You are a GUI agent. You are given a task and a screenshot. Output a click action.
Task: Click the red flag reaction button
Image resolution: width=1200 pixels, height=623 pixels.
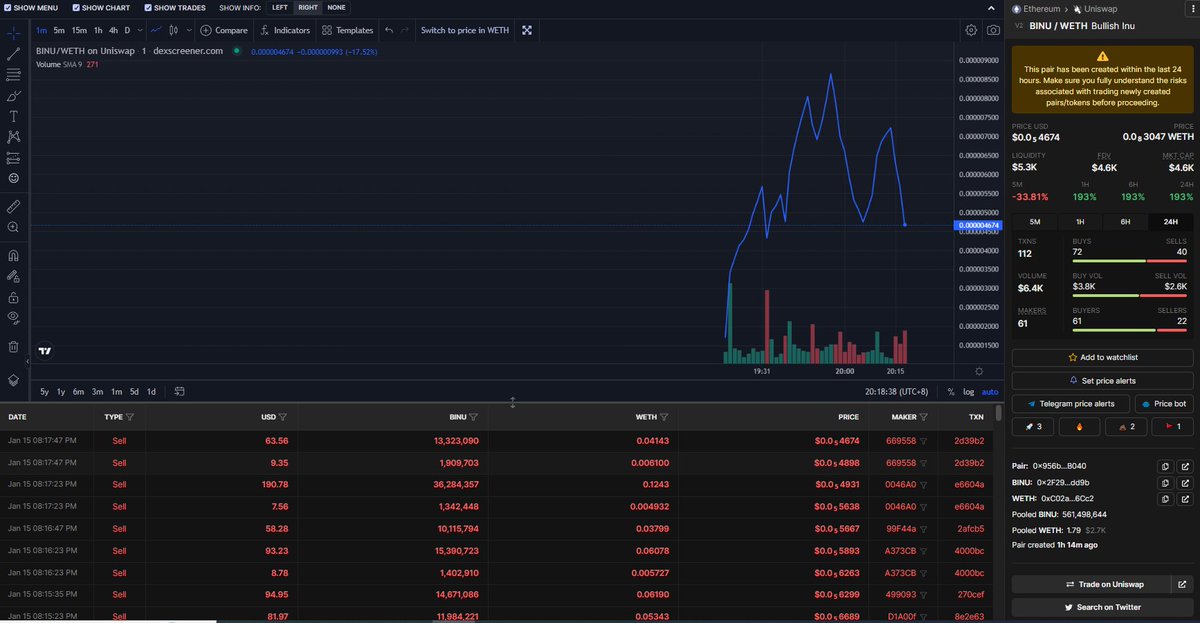[1172, 427]
